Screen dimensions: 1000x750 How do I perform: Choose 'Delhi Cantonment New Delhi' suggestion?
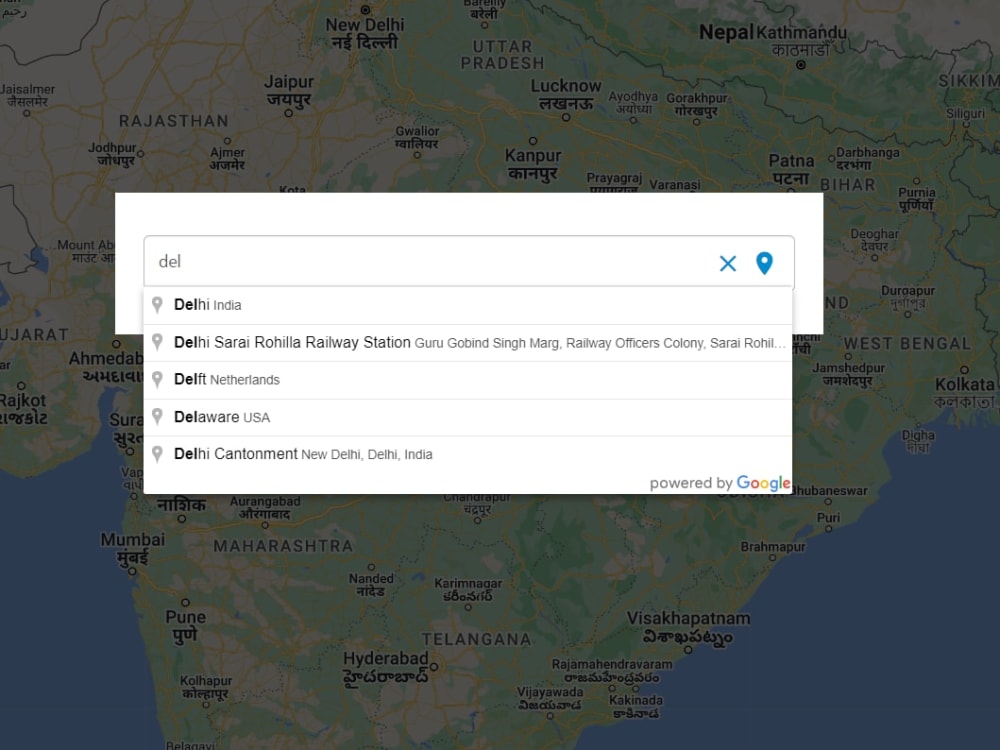click(468, 454)
